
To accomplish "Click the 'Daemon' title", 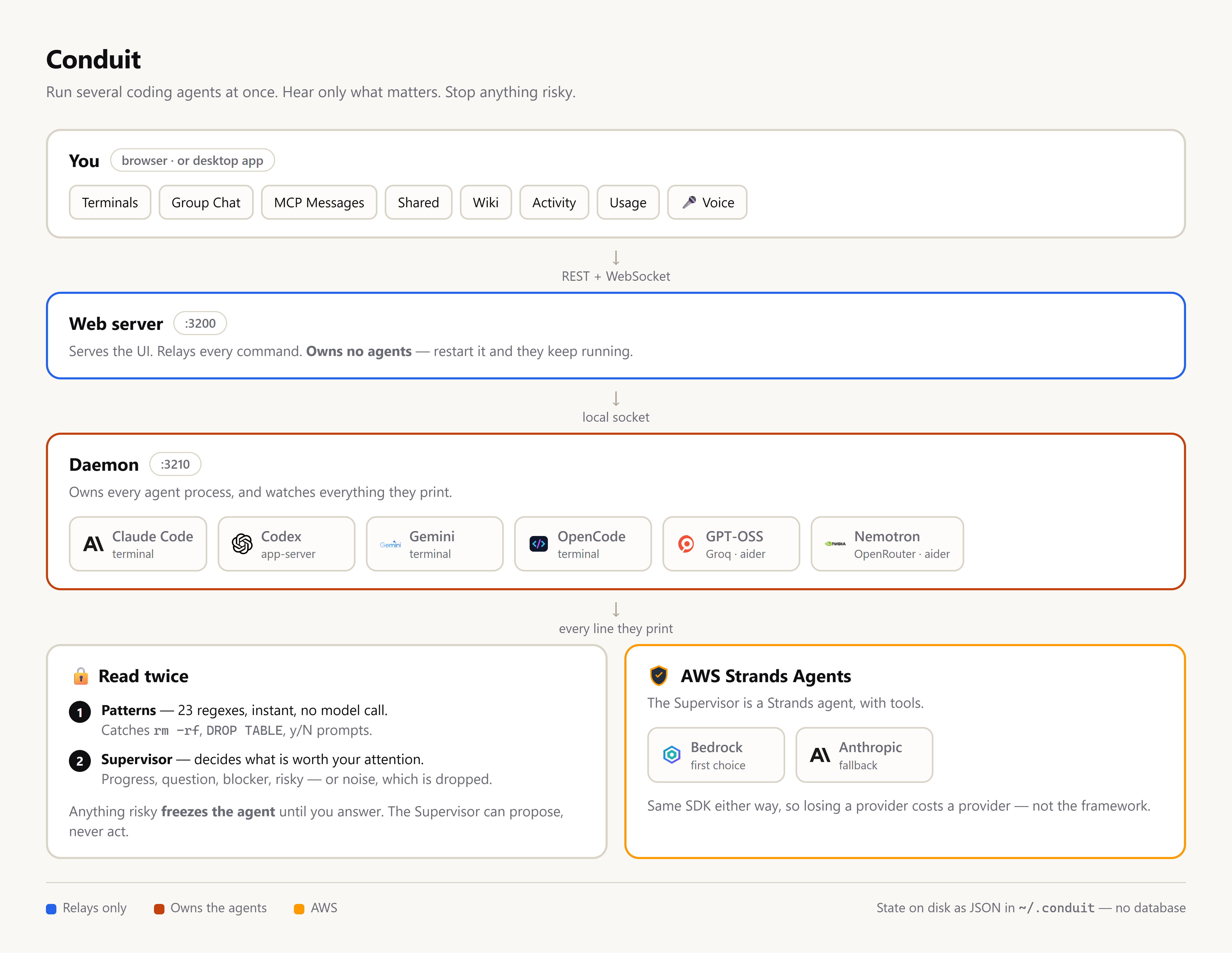I will tap(104, 465).
